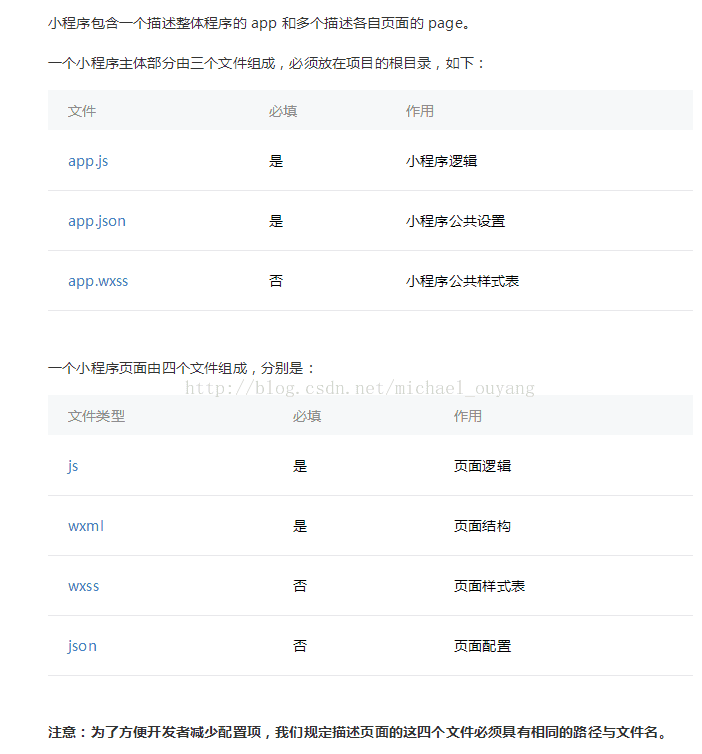The width and height of the screenshot is (702, 754).
Task: Click the bold note starting '注意：为了方便开发者'
Action: tap(358, 732)
